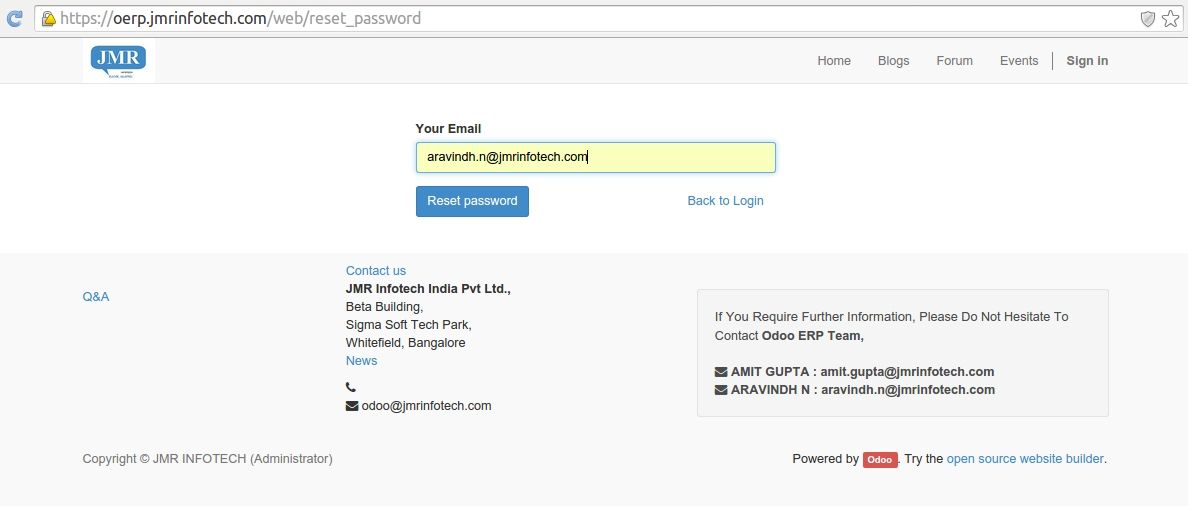Click envelope icon next to AMIT GUPTA
Screen dimensions: 1188x506
(x=721, y=372)
